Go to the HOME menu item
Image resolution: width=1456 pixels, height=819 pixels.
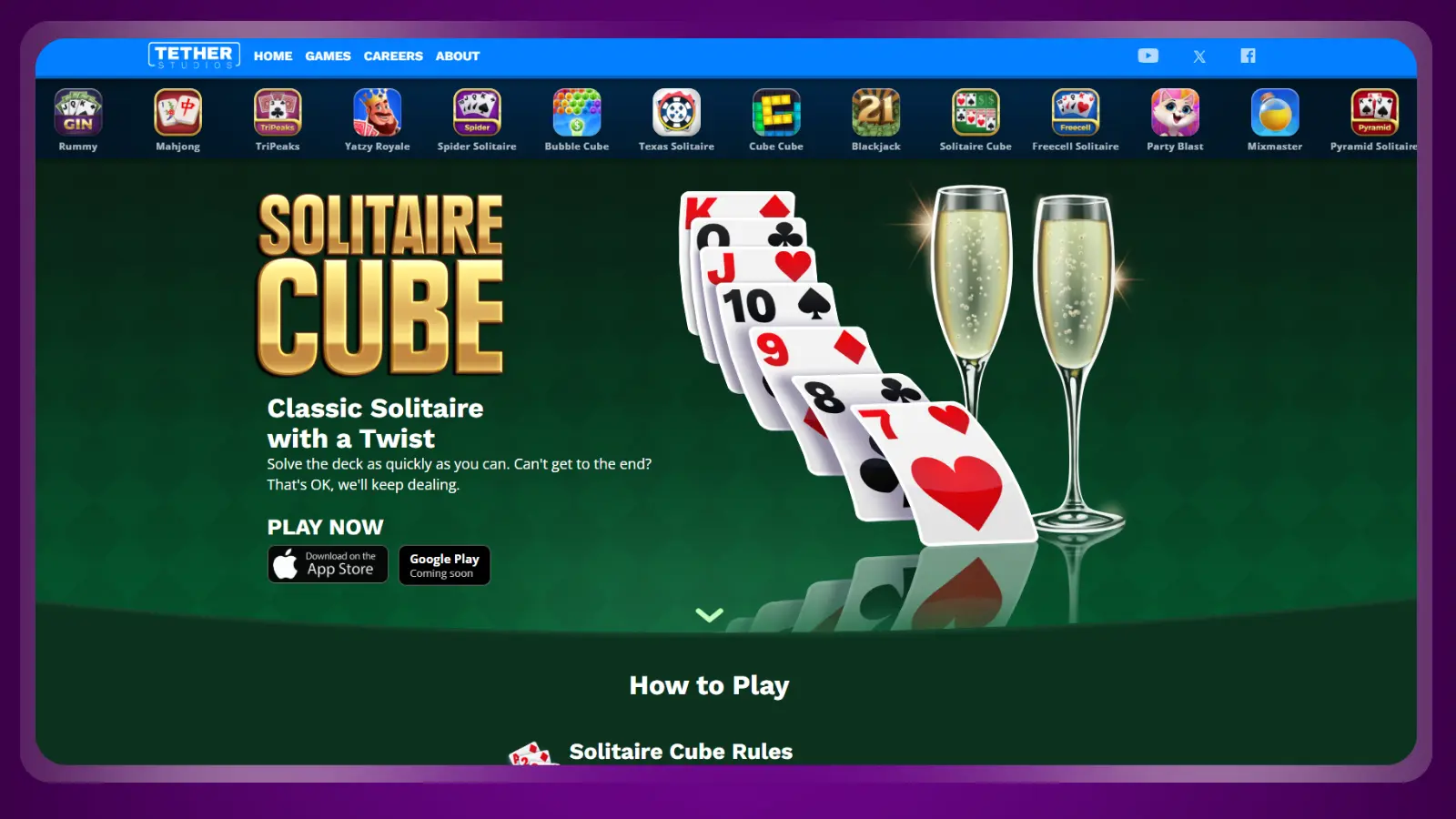pos(273,56)
